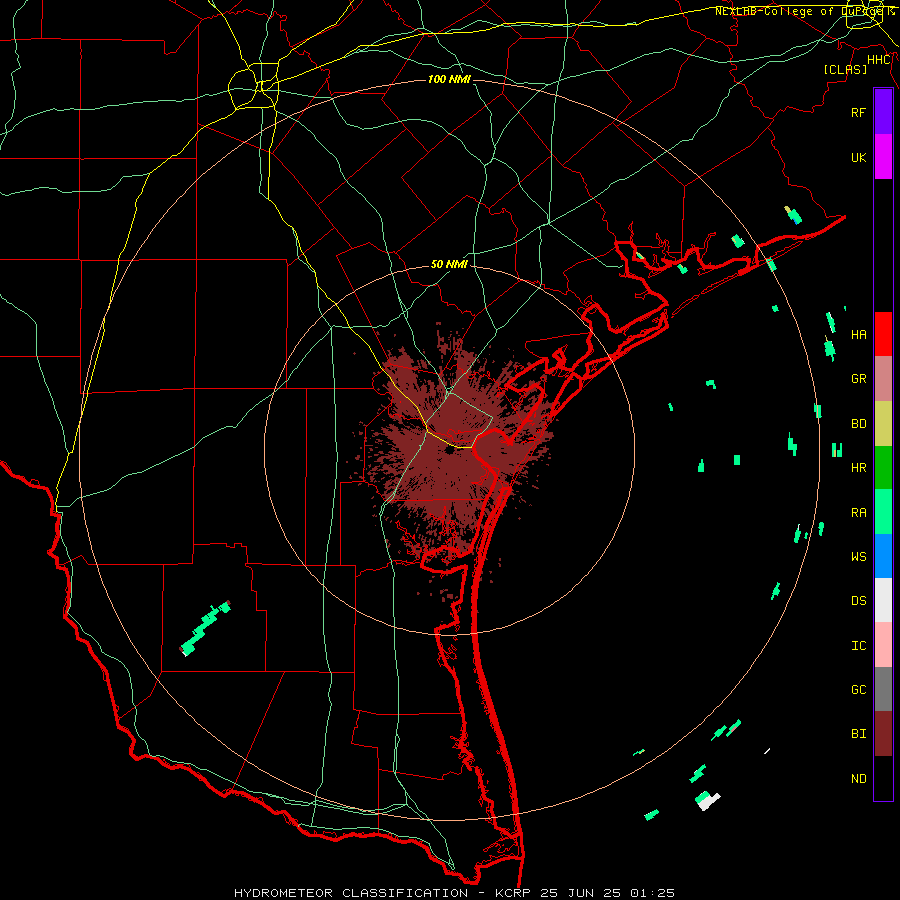Click the BI legend label
This screenshot has height=900, width=900.
(858, 734)
